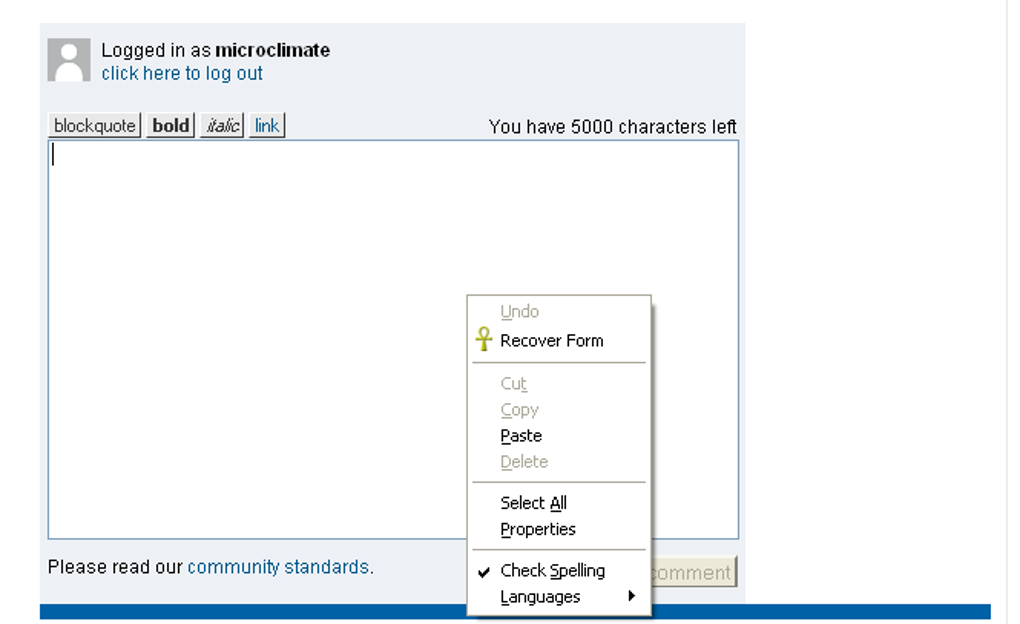Choose Paste from the context menu
The image size is (1020, 624).
[521, 435]
